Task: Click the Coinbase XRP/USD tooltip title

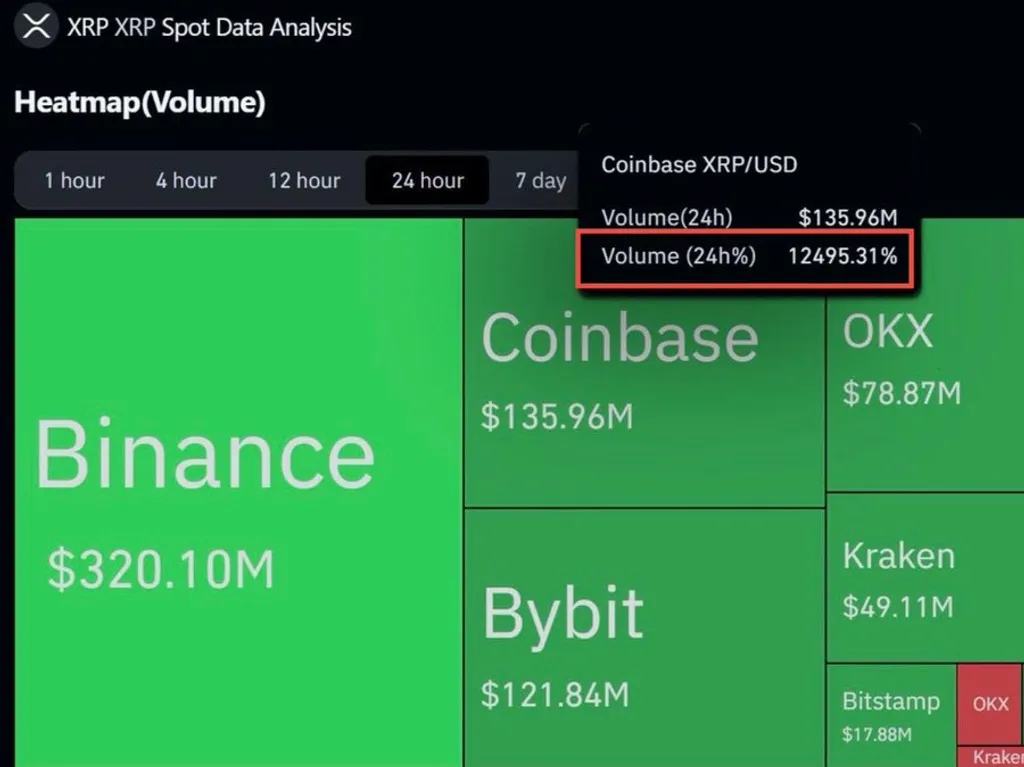Action: (x=699, y=164)
